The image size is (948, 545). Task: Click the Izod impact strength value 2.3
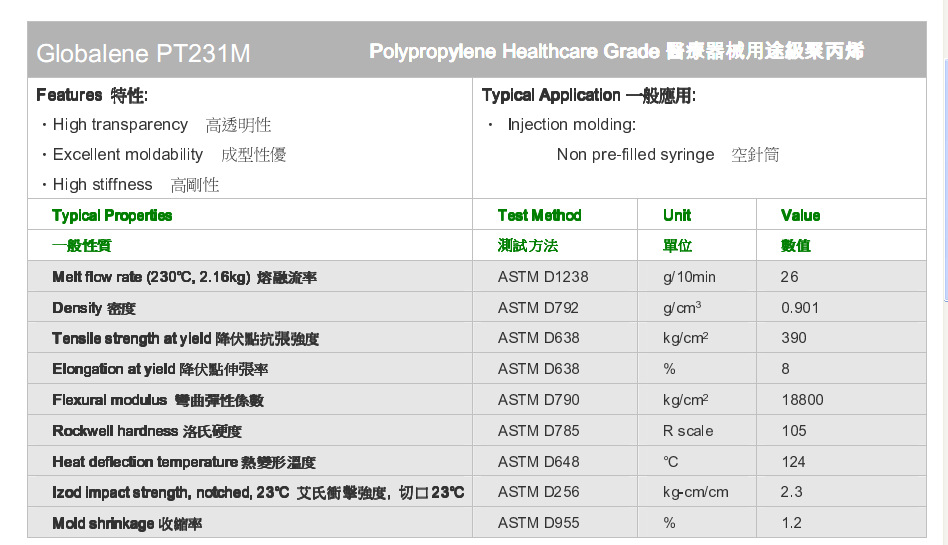tap(791, 492)
